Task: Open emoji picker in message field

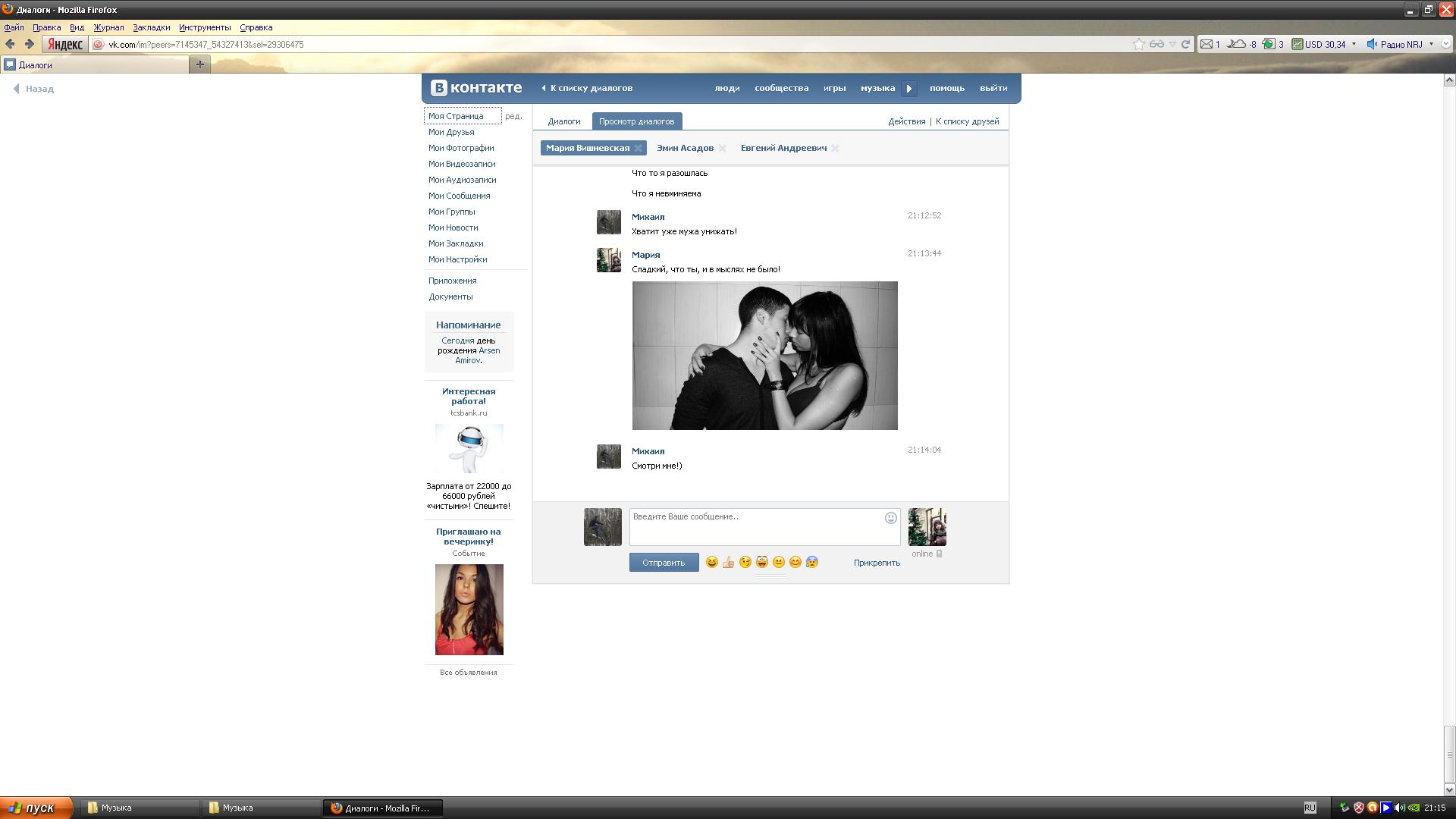Action: coord(891,518)
